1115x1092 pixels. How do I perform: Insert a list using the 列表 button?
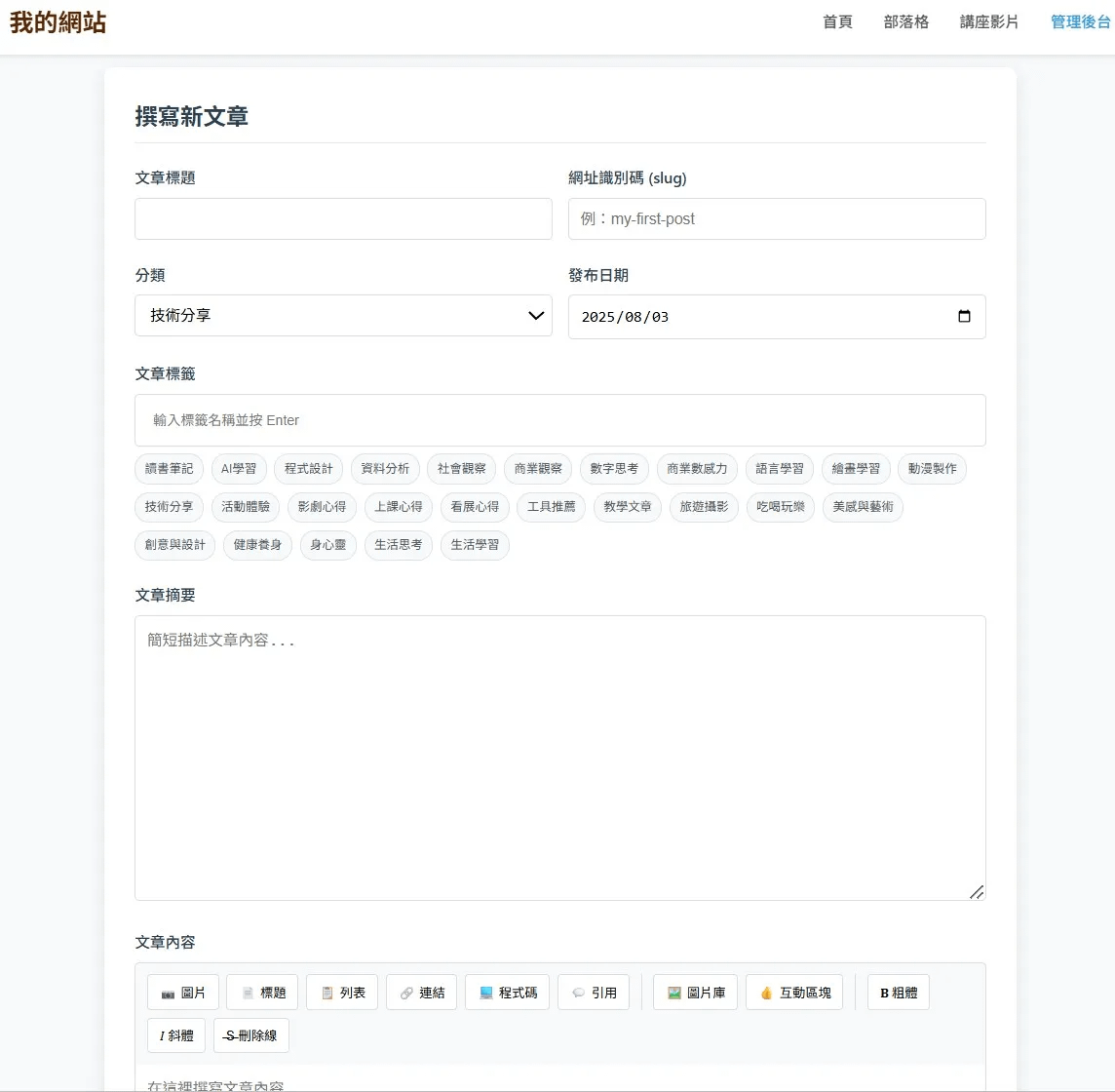coord(342,993)
